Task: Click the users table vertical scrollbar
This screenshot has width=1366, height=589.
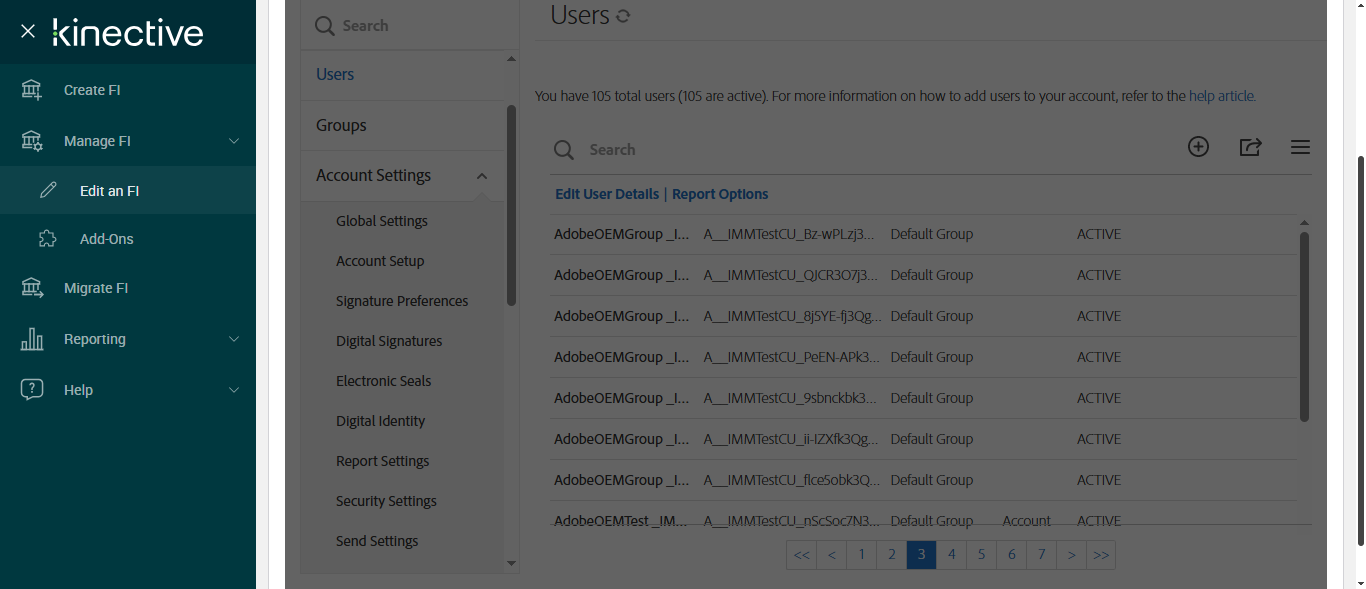Action: (x=1304, y=325)
